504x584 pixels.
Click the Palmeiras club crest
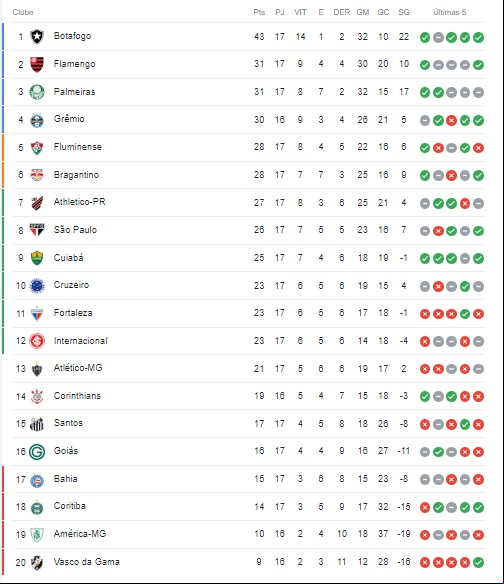pos(37,92)
